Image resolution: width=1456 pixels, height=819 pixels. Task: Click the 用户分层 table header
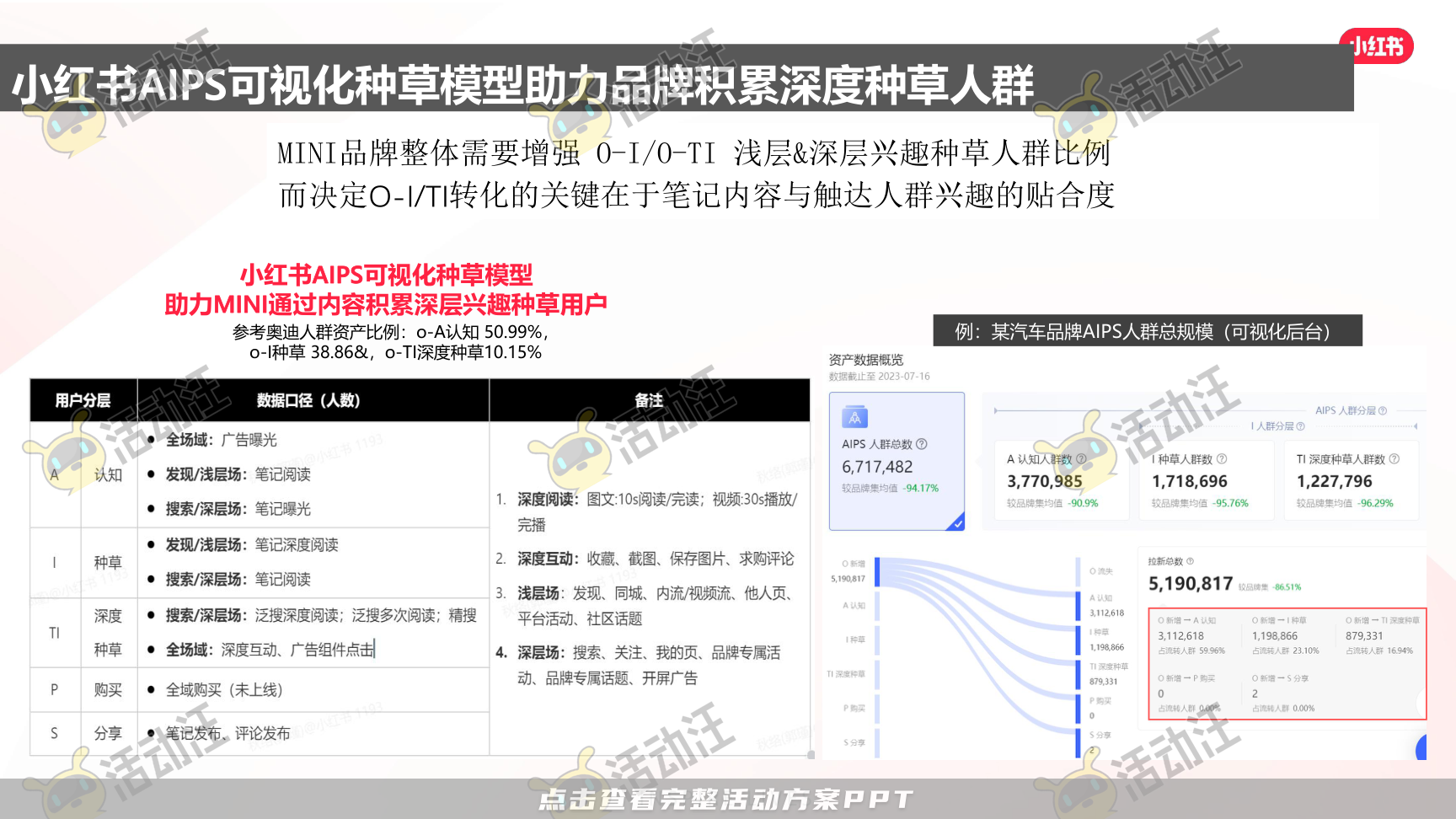click(x=83, y=400)
